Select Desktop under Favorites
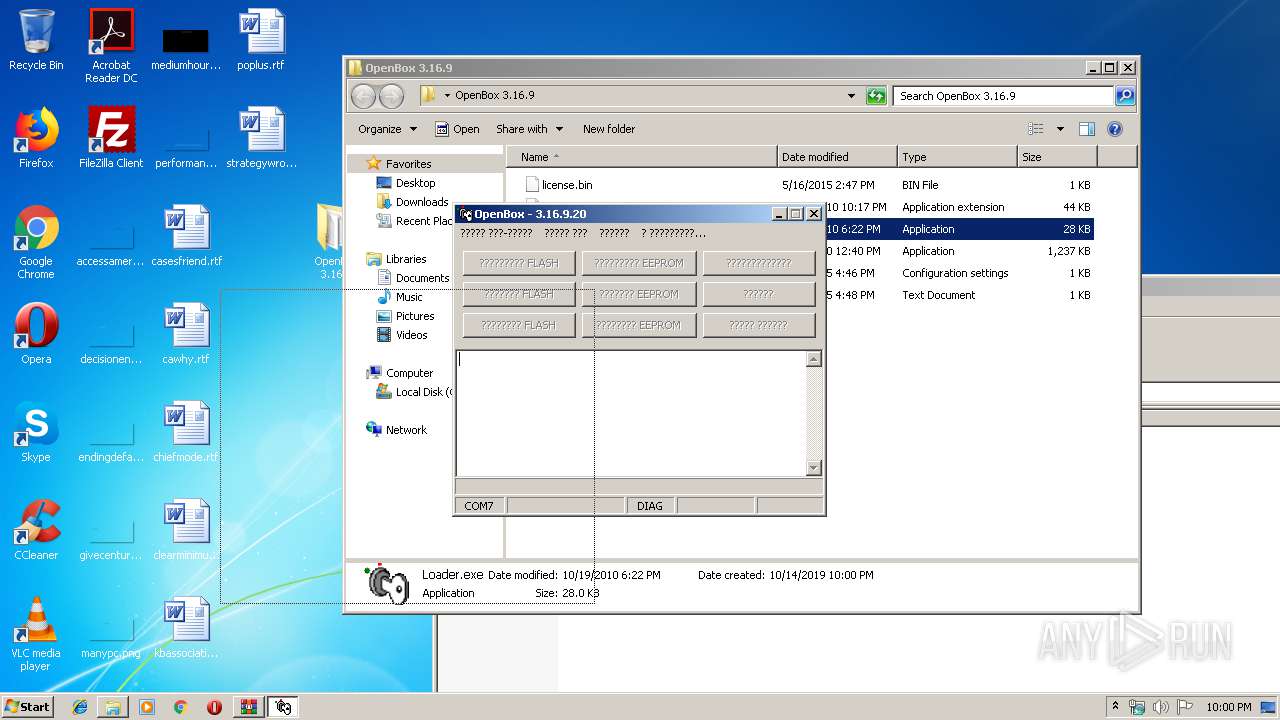This screenshot has width=1280, height=720. click(406, 183)
